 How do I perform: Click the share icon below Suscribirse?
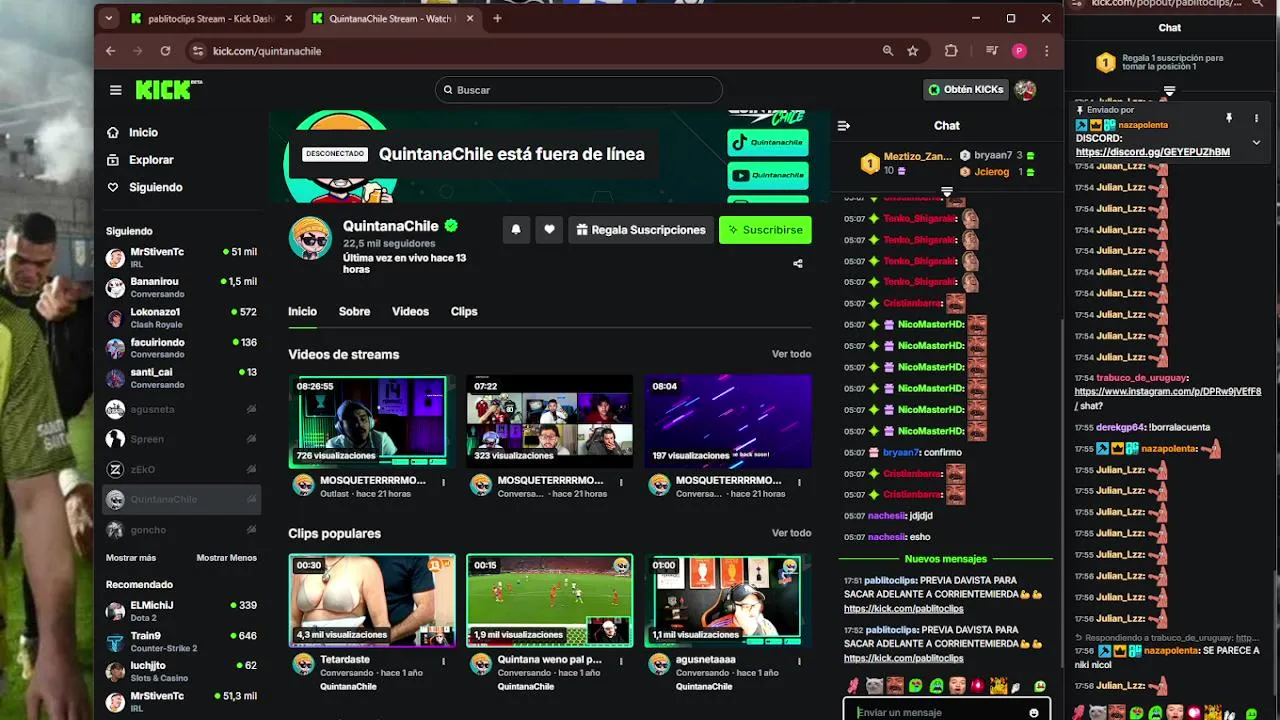[x=798, y=264]
